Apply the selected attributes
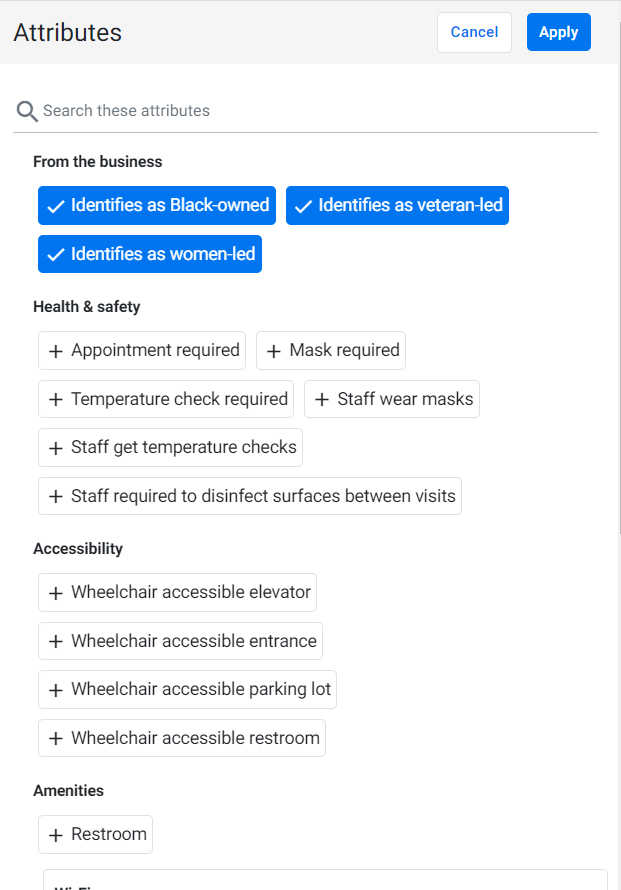621x890 pixels. click(559, 32)
